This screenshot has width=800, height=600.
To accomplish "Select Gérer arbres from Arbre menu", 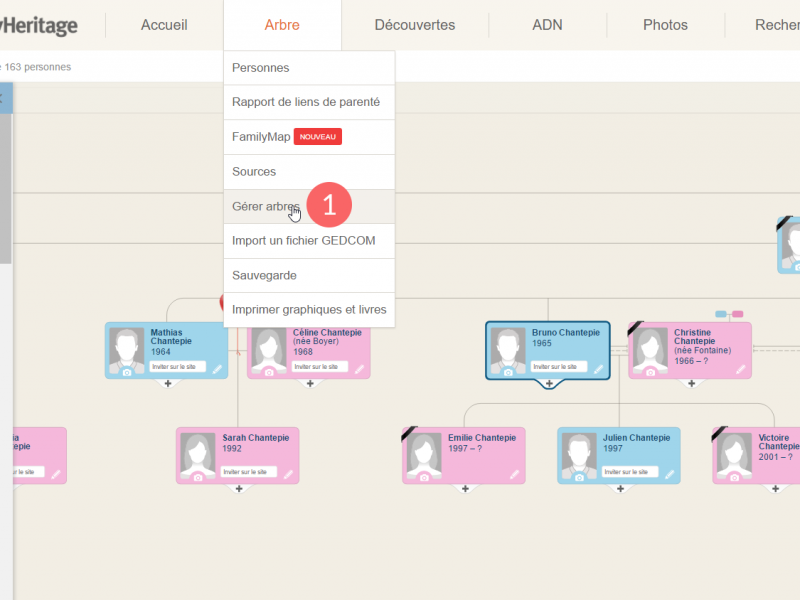I will [x=265, y=207].
